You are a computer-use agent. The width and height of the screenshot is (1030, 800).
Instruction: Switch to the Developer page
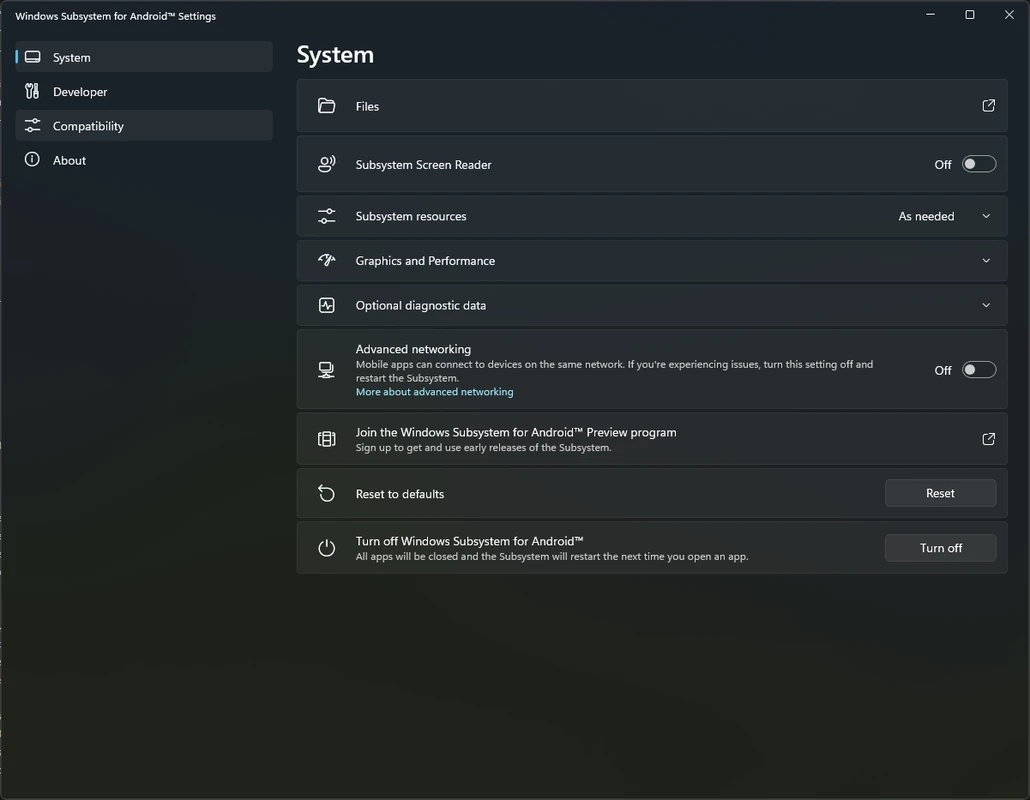click(80, 92)
